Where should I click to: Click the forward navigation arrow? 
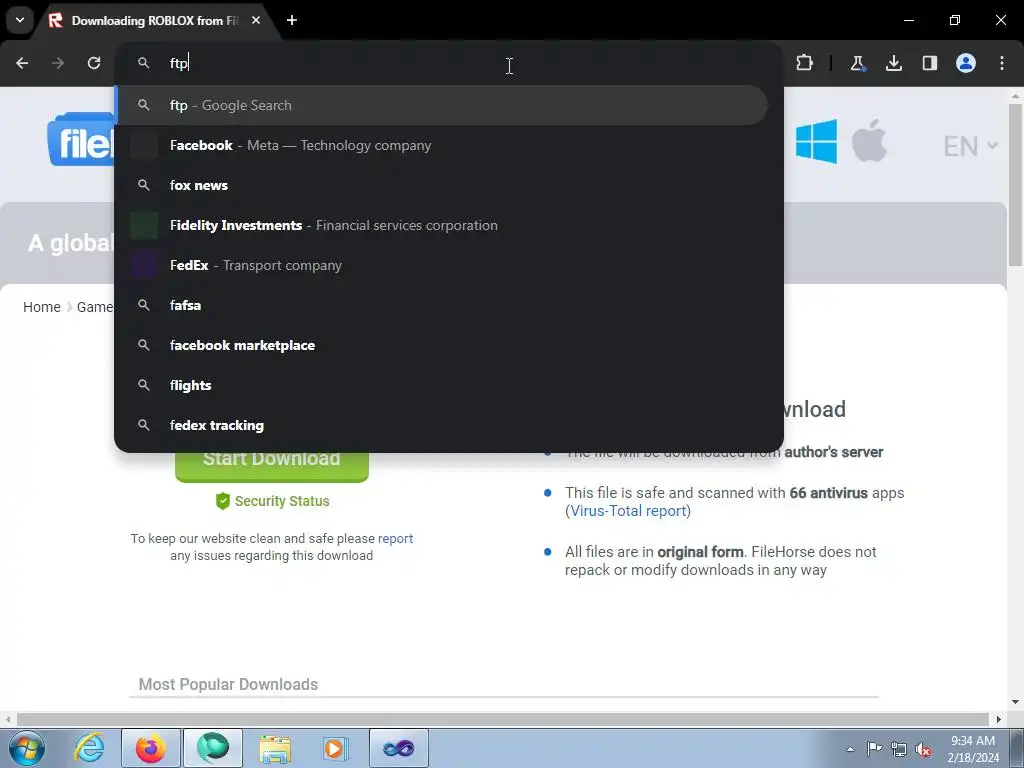[58, 63]
